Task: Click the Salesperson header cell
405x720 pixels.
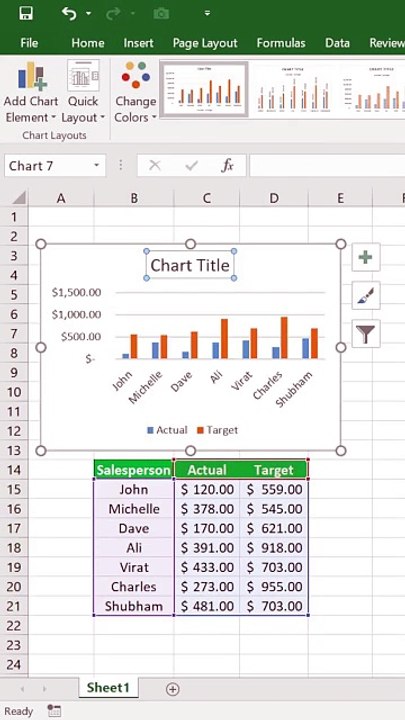Action: click(134, 470)
